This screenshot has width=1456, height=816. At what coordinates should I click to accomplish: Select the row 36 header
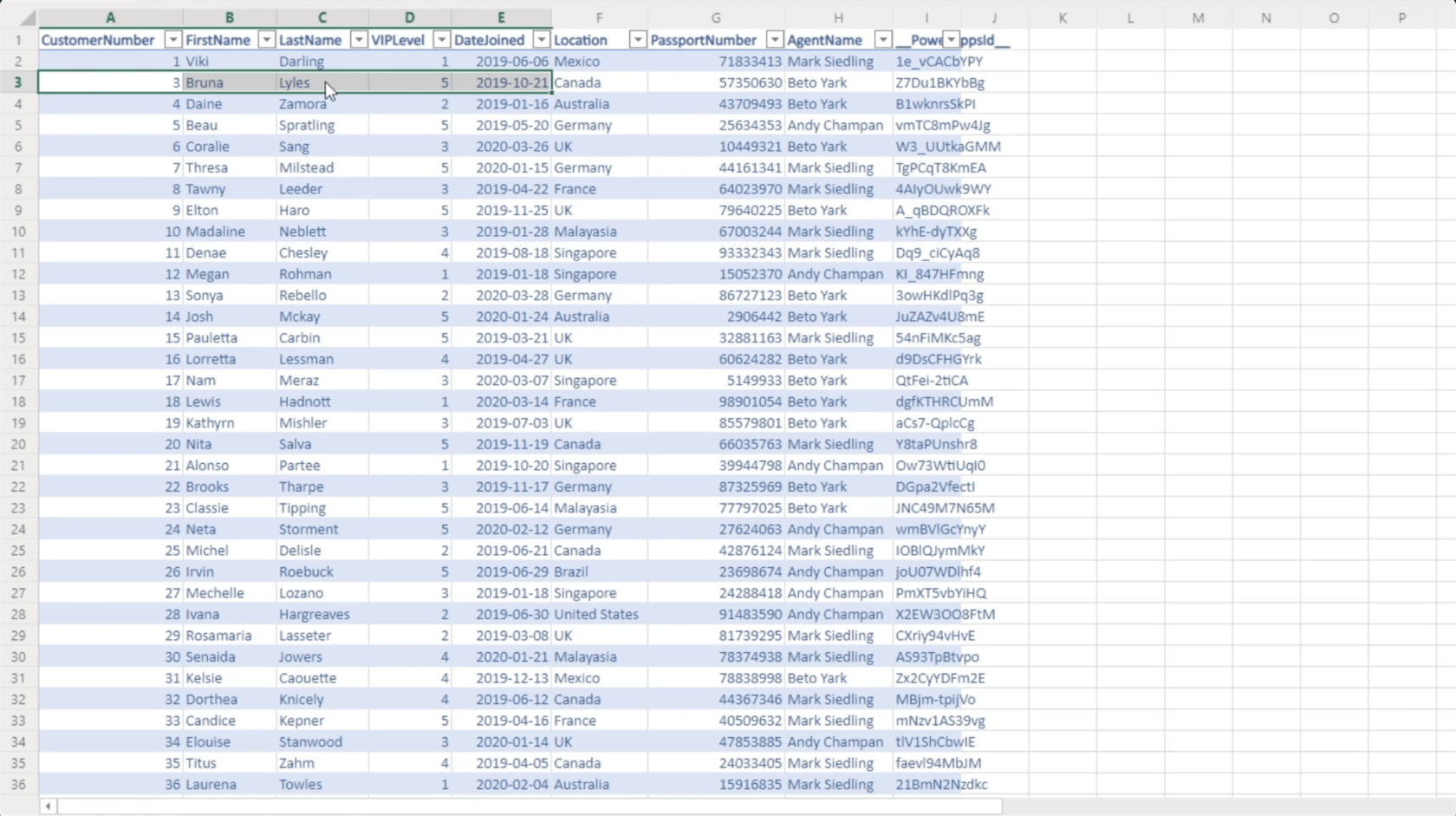(18, 784)
